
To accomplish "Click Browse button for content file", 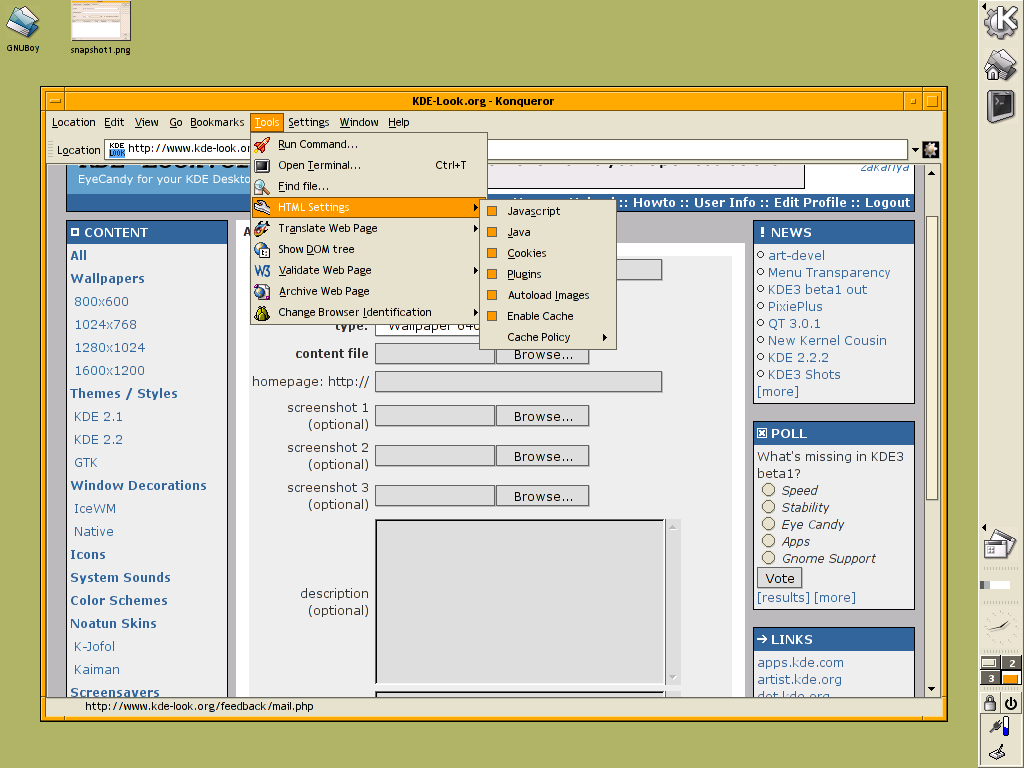I will click(x=543, y=355).
